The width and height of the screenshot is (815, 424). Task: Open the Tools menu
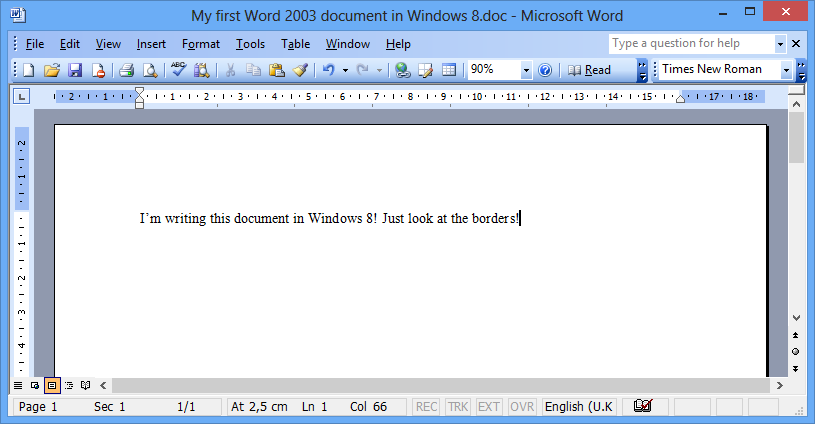click(251, 44)
